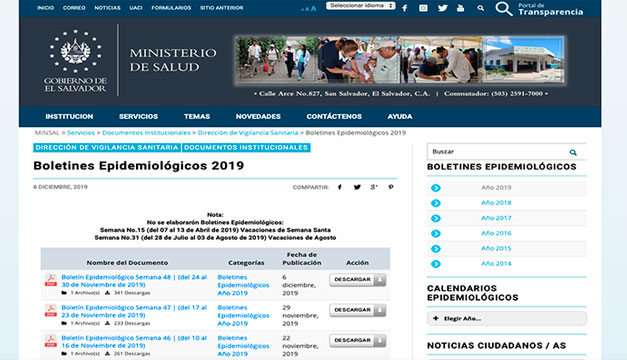Click the Gobierno de El Salvador logo
Screen dimensions: 627x360
(x=75, y=60)
